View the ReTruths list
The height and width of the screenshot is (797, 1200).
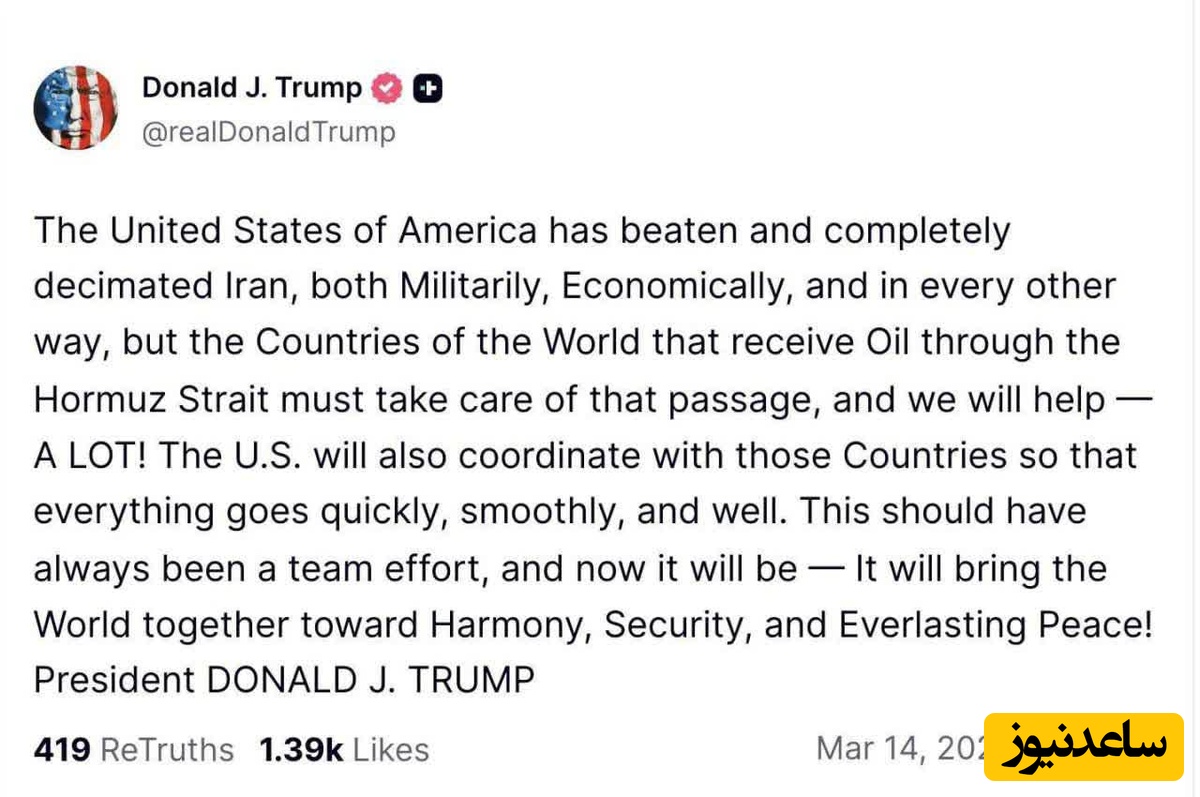pos(167,750)
